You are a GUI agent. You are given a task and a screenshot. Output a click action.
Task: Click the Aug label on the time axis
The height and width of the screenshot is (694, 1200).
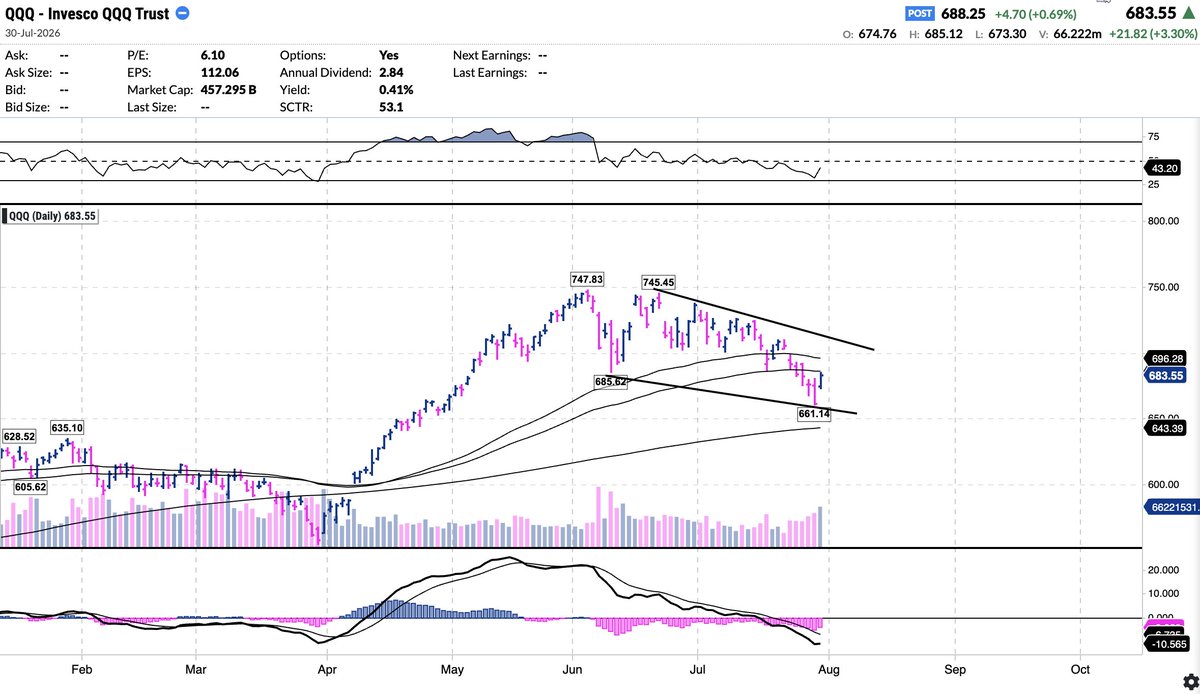click(831, 668)
